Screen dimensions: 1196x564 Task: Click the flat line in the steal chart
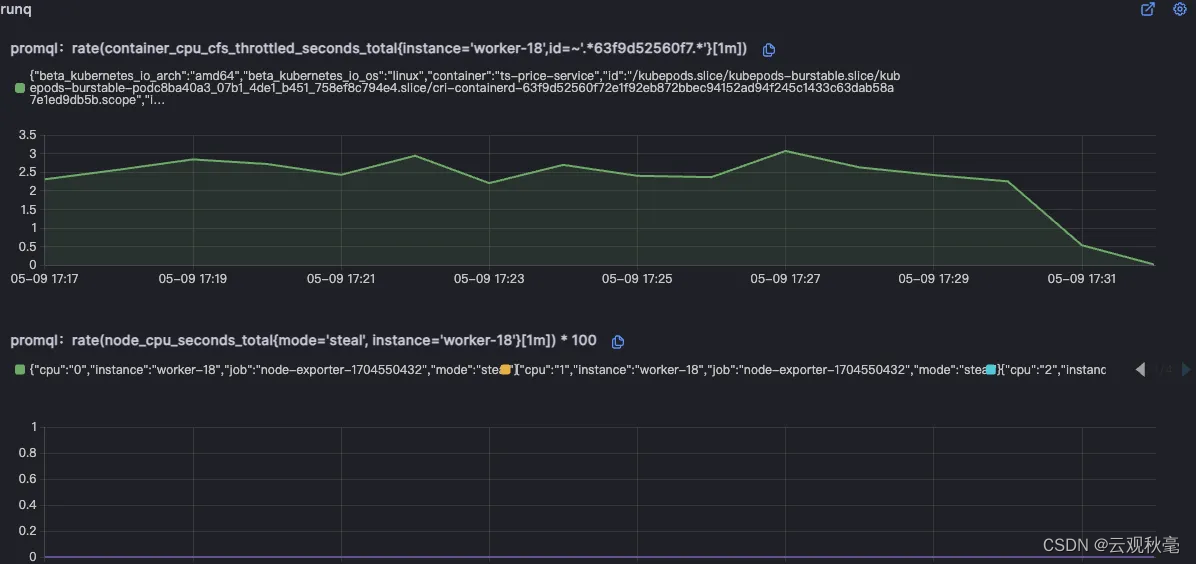coord(600,557)
